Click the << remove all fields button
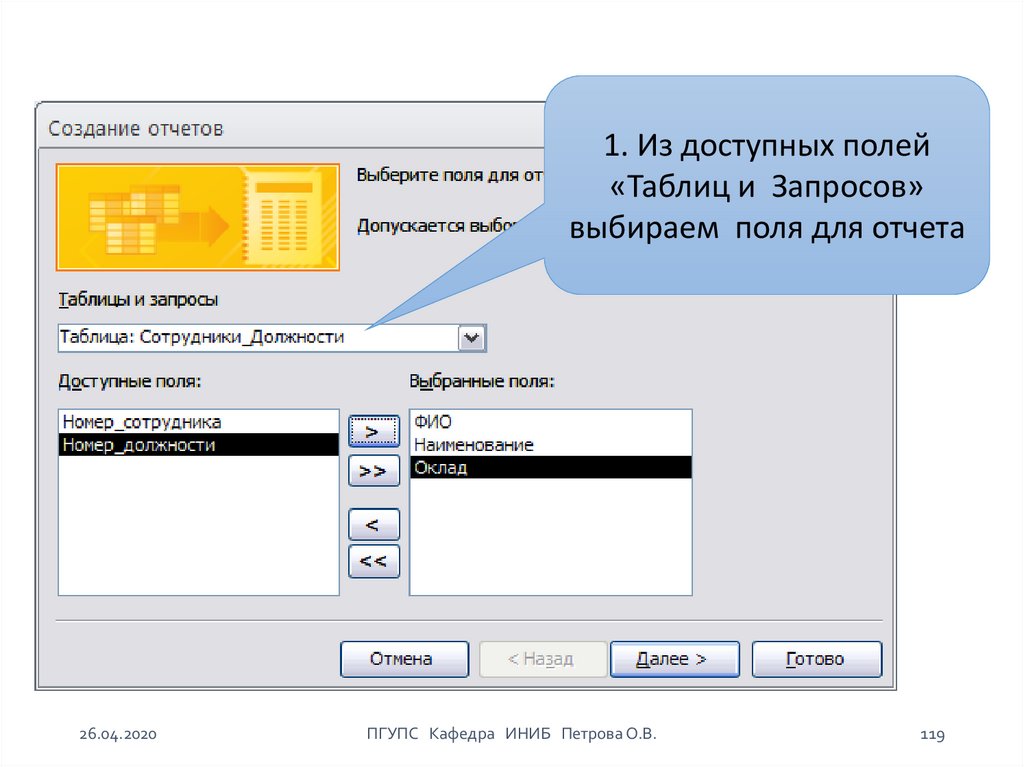 [373, 561]
